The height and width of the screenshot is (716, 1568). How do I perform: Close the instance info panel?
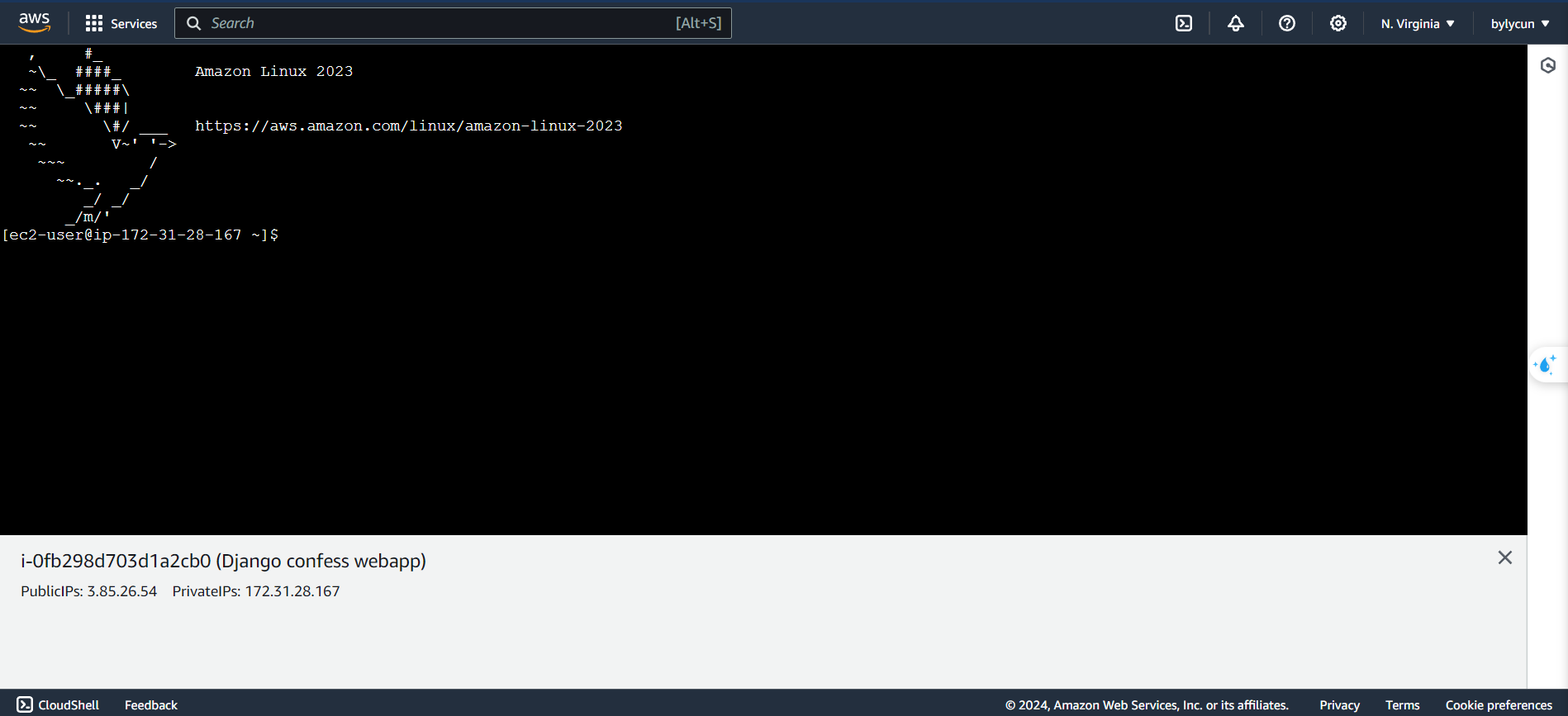pyautogui.click(x=1505, y=558)
